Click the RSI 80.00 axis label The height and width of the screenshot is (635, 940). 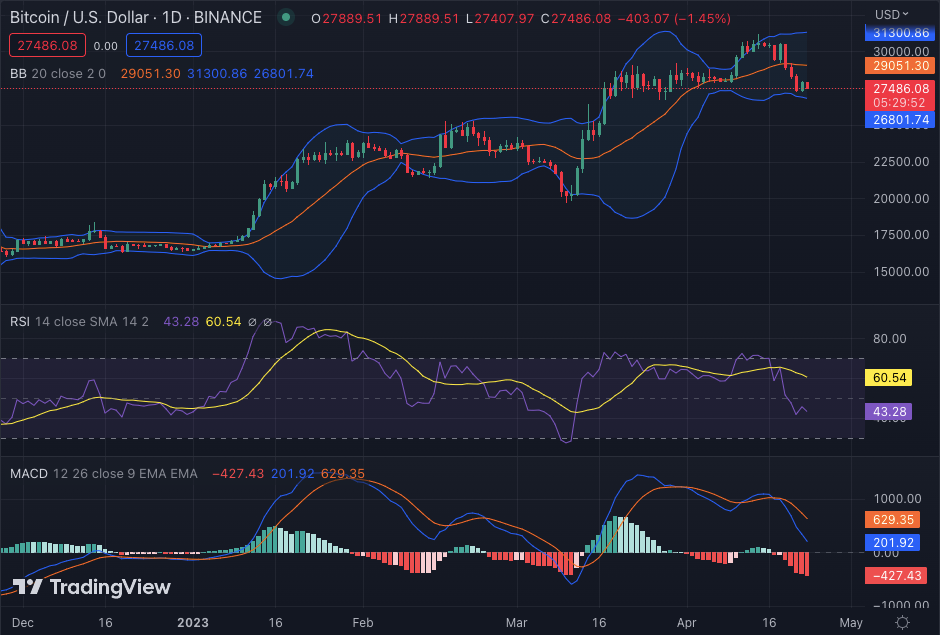[x=890, y=339]
